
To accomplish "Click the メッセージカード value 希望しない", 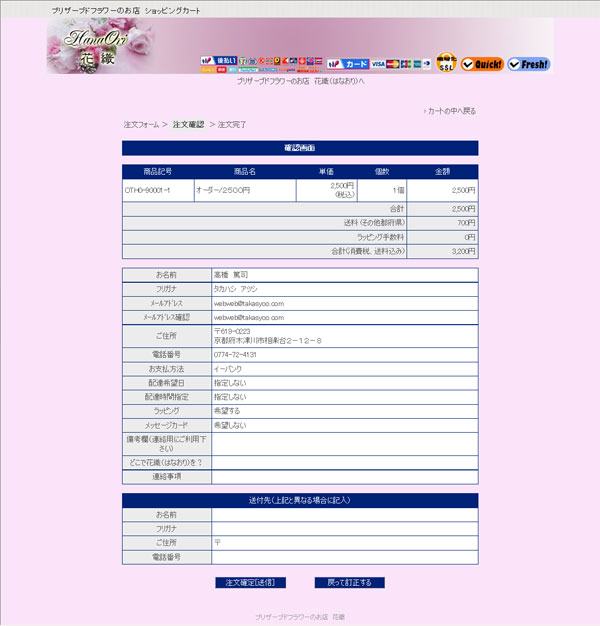I will point(230,425).
